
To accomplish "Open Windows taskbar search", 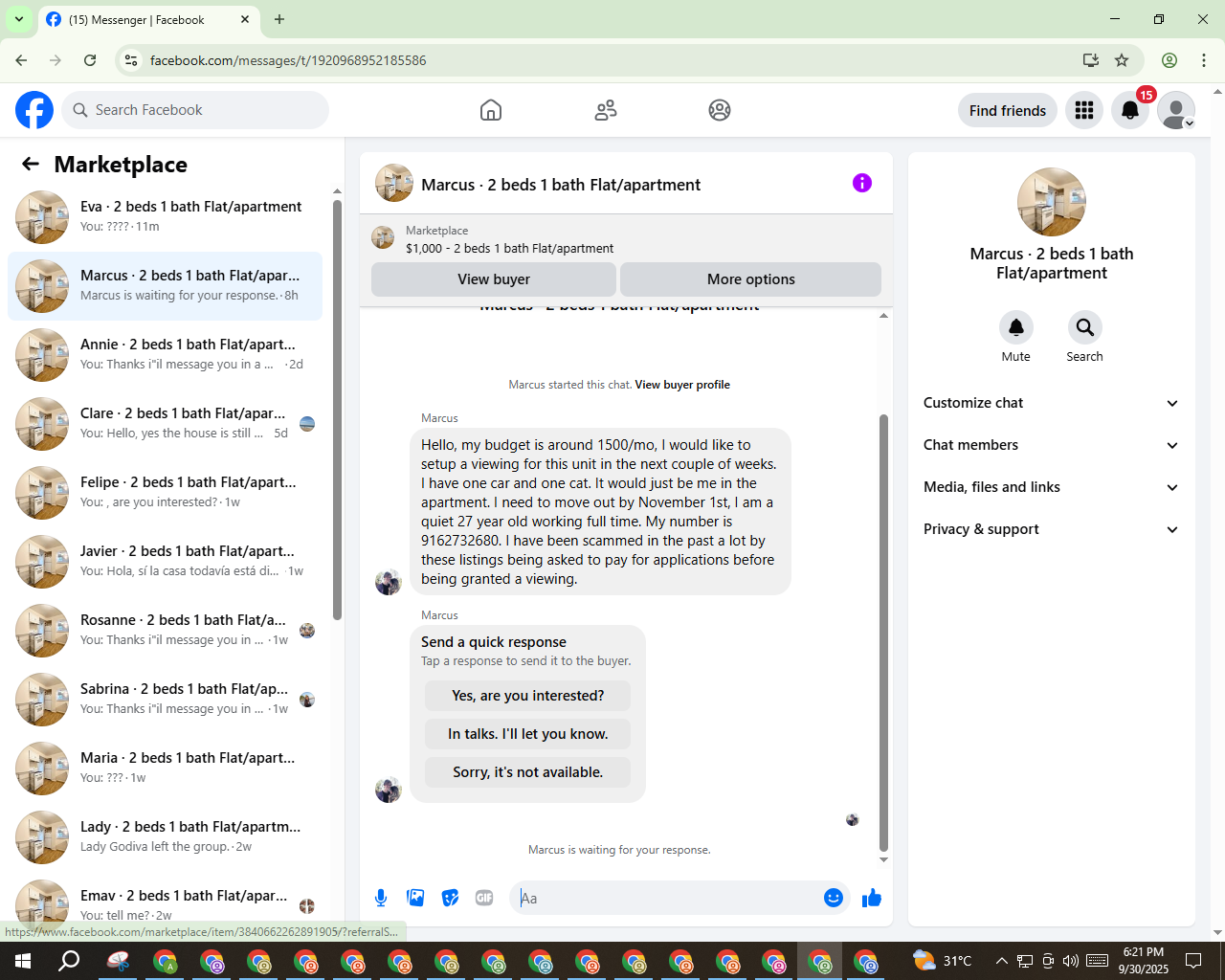I will pyautogui.click(x=69, y=961).
